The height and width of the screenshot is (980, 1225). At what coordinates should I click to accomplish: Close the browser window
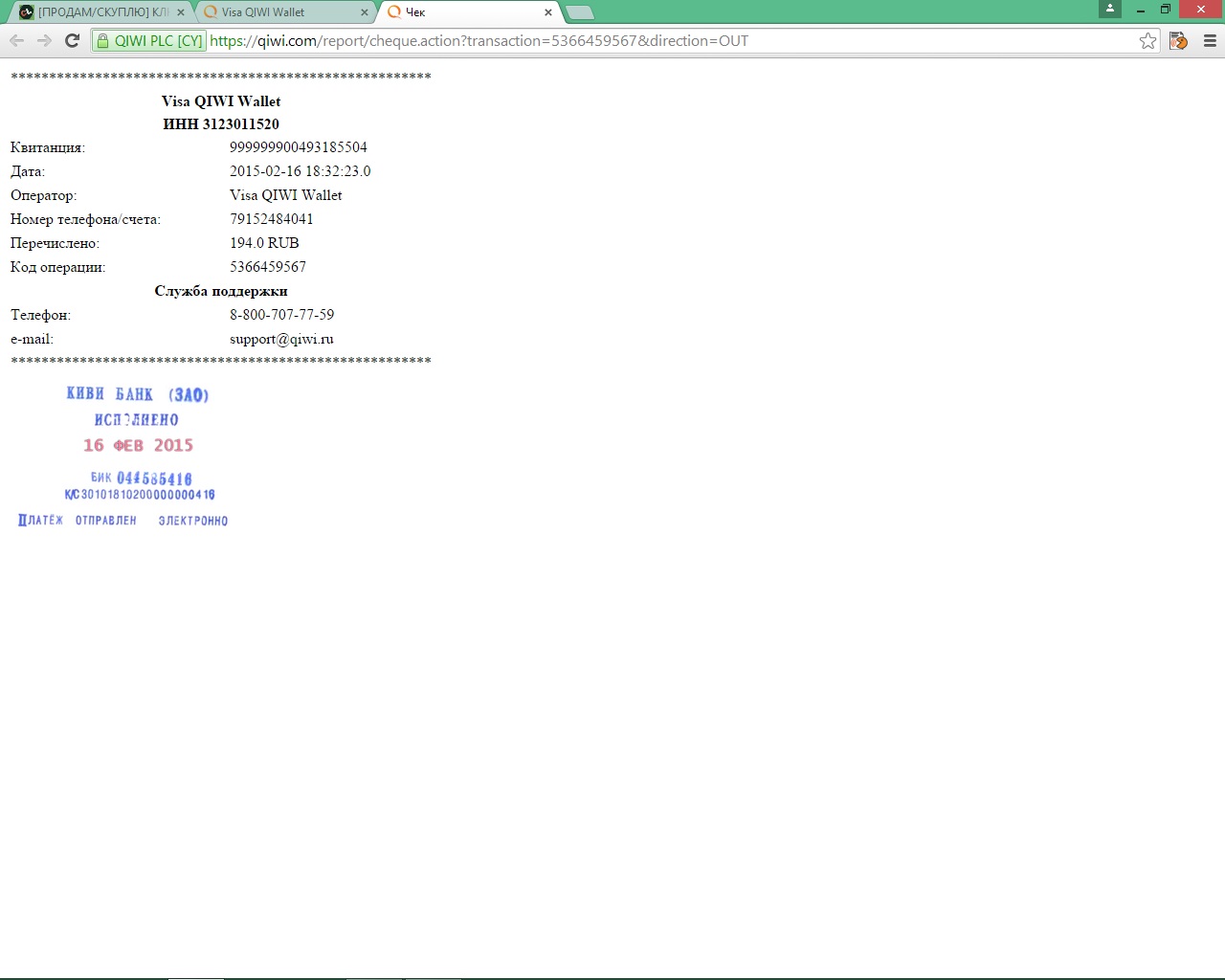pos(1200,9)
